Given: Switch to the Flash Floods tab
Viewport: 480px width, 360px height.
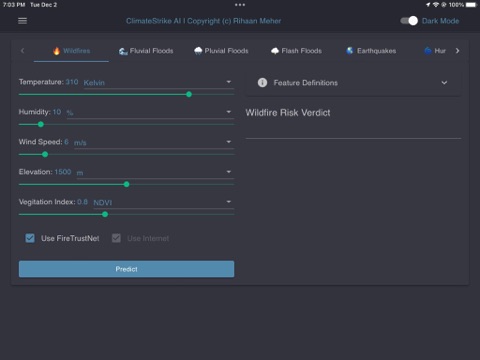Looking at the screenshot, I should click(x=296, y=51).
